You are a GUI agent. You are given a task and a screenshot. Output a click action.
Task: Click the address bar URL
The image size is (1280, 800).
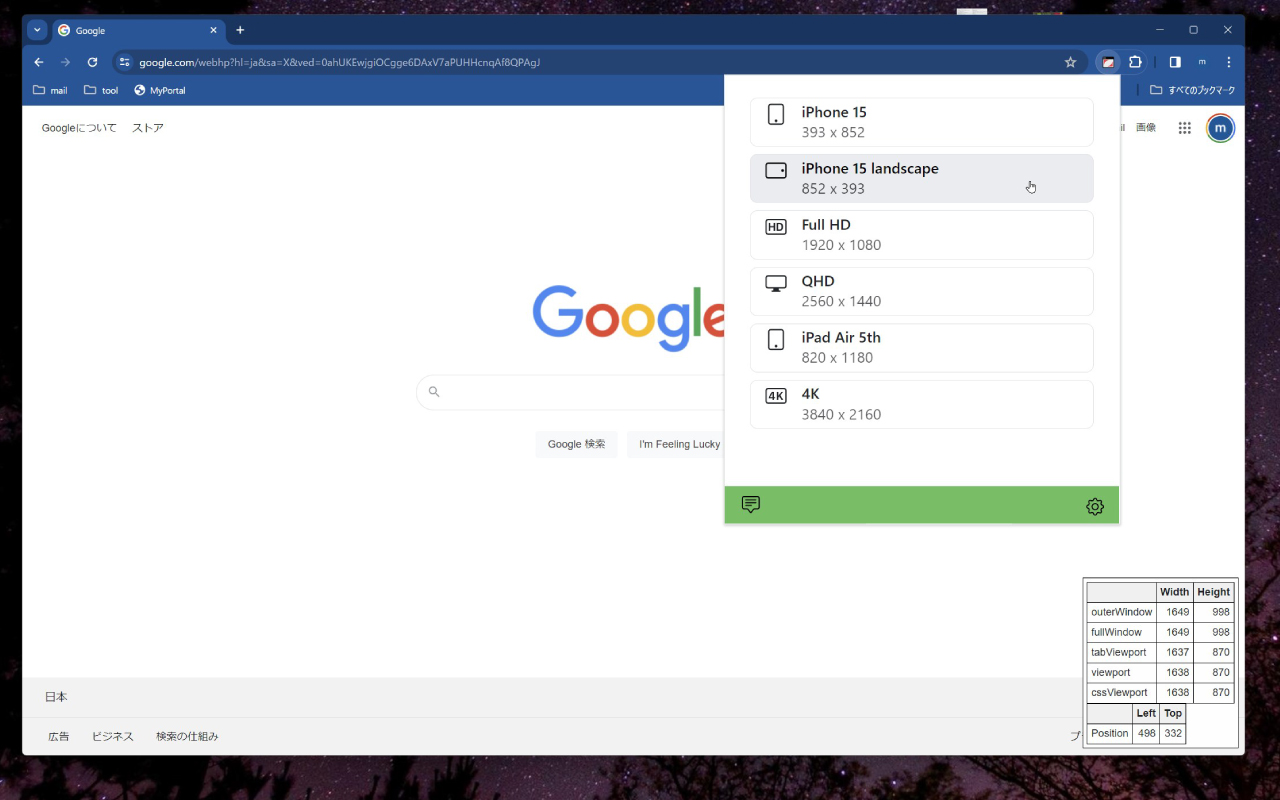(x=339, y=62)
